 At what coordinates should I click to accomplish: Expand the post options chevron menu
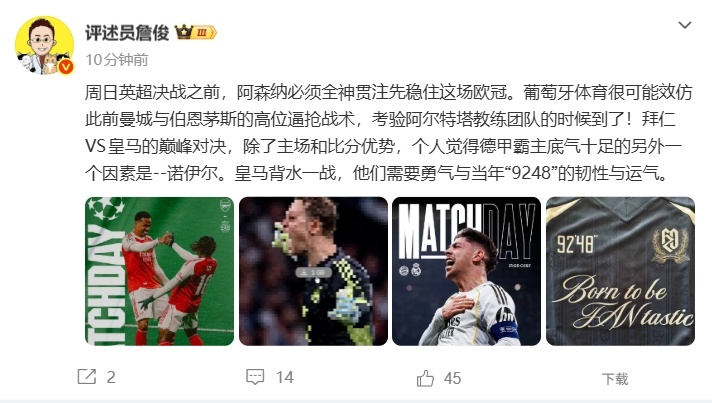click(x=684, y=25)
